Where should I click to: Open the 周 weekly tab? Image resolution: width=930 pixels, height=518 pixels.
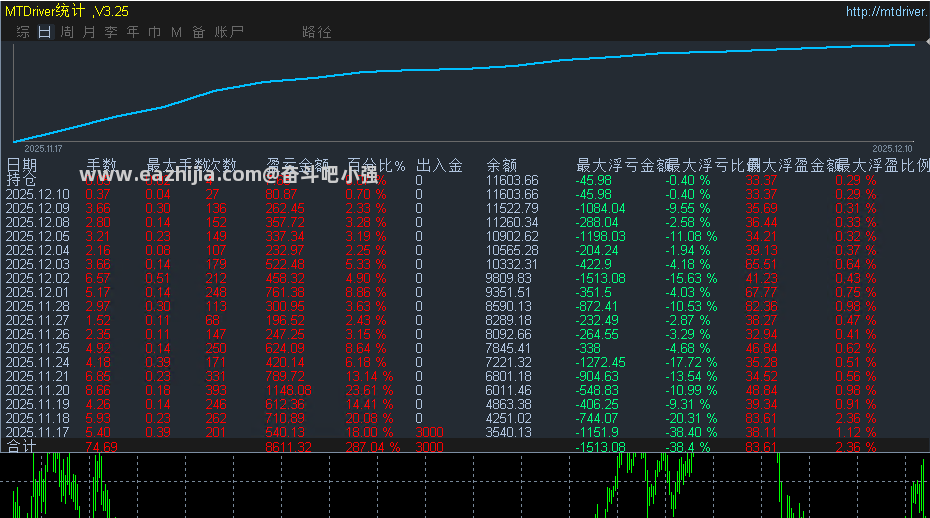tap(67, 32)
